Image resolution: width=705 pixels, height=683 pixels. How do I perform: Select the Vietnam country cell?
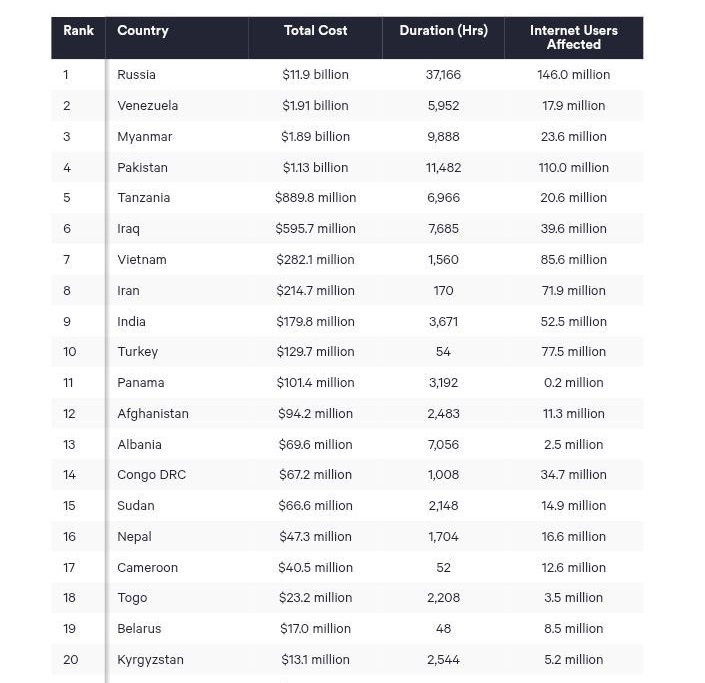pos(142,260)
